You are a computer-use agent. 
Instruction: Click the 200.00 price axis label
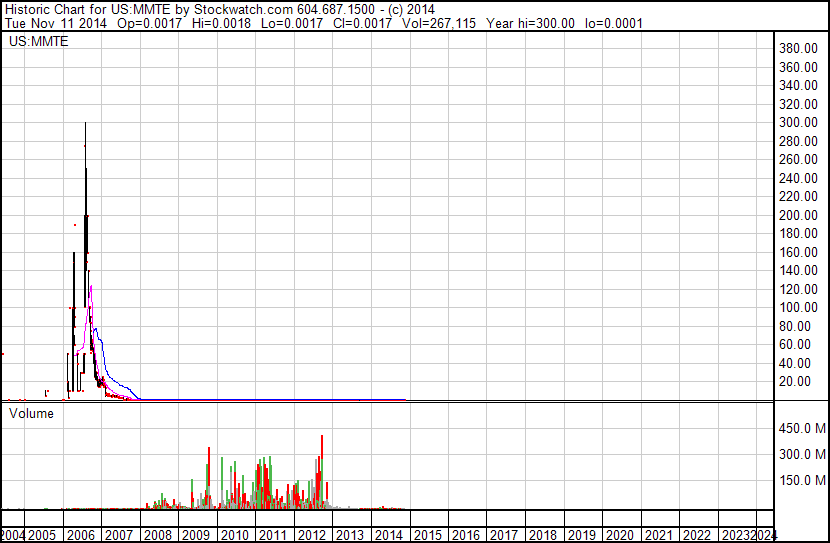pos(800,215)
